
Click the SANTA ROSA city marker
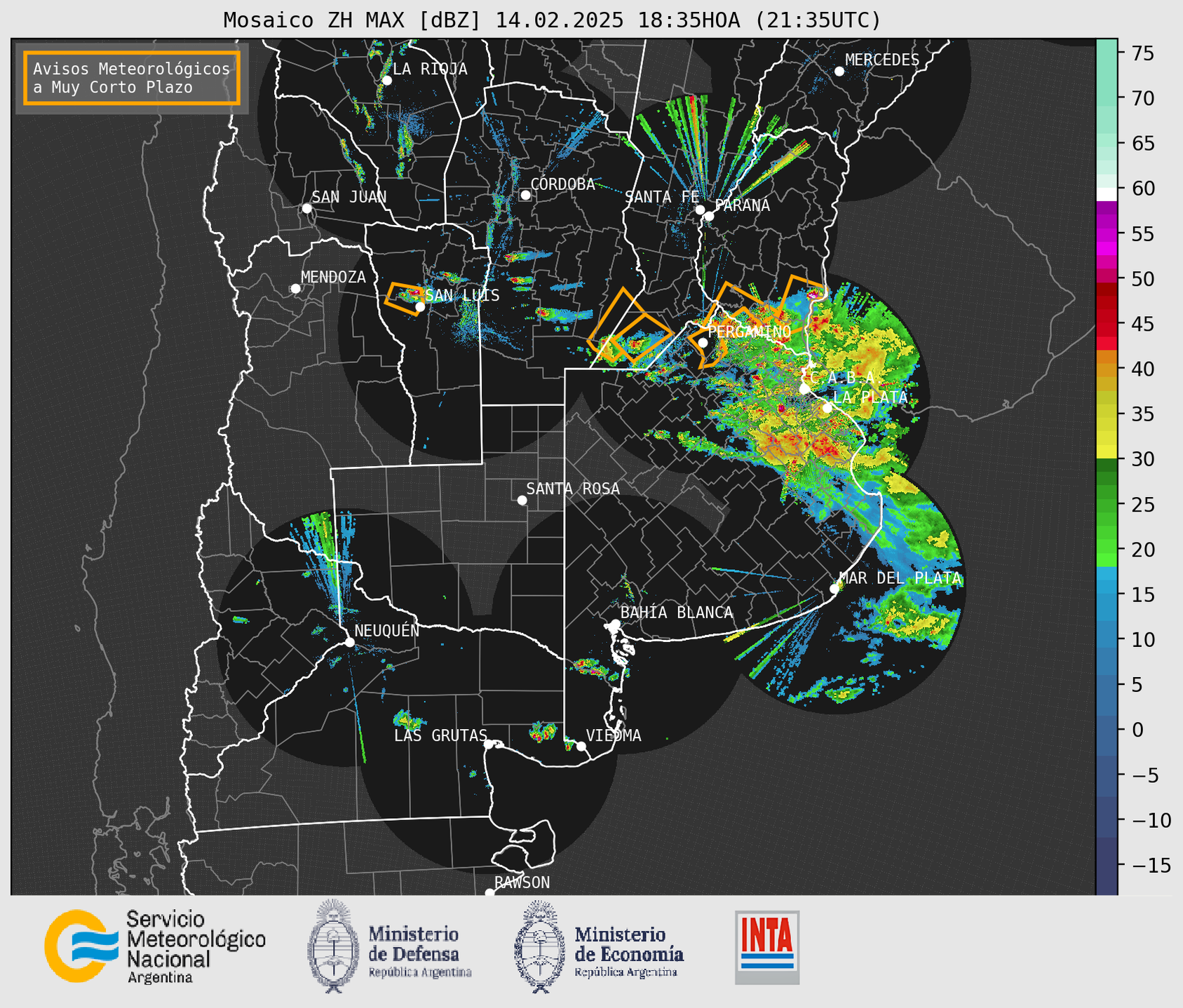[522, 500]
